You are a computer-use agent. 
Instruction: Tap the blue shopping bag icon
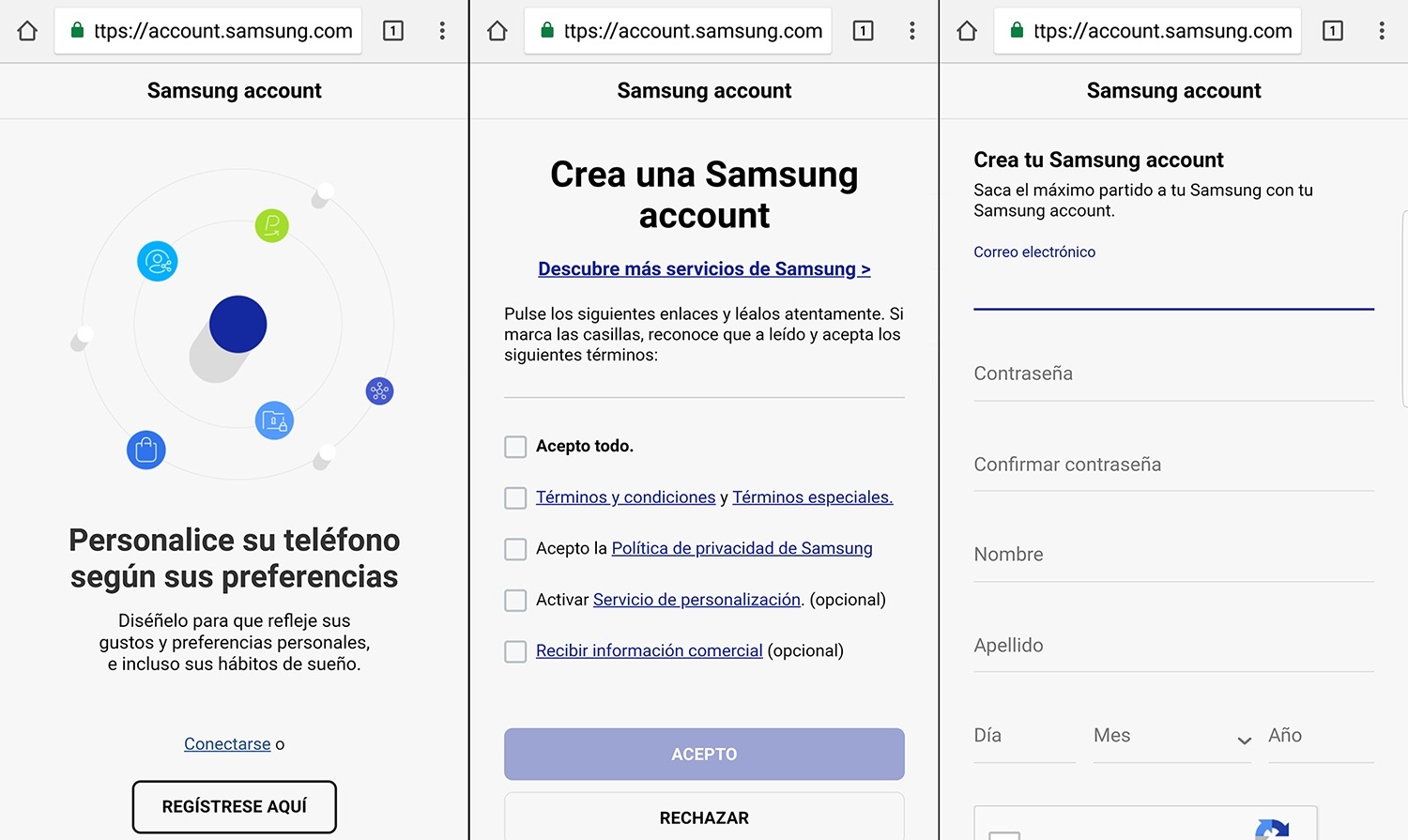(x=146, y=451)
